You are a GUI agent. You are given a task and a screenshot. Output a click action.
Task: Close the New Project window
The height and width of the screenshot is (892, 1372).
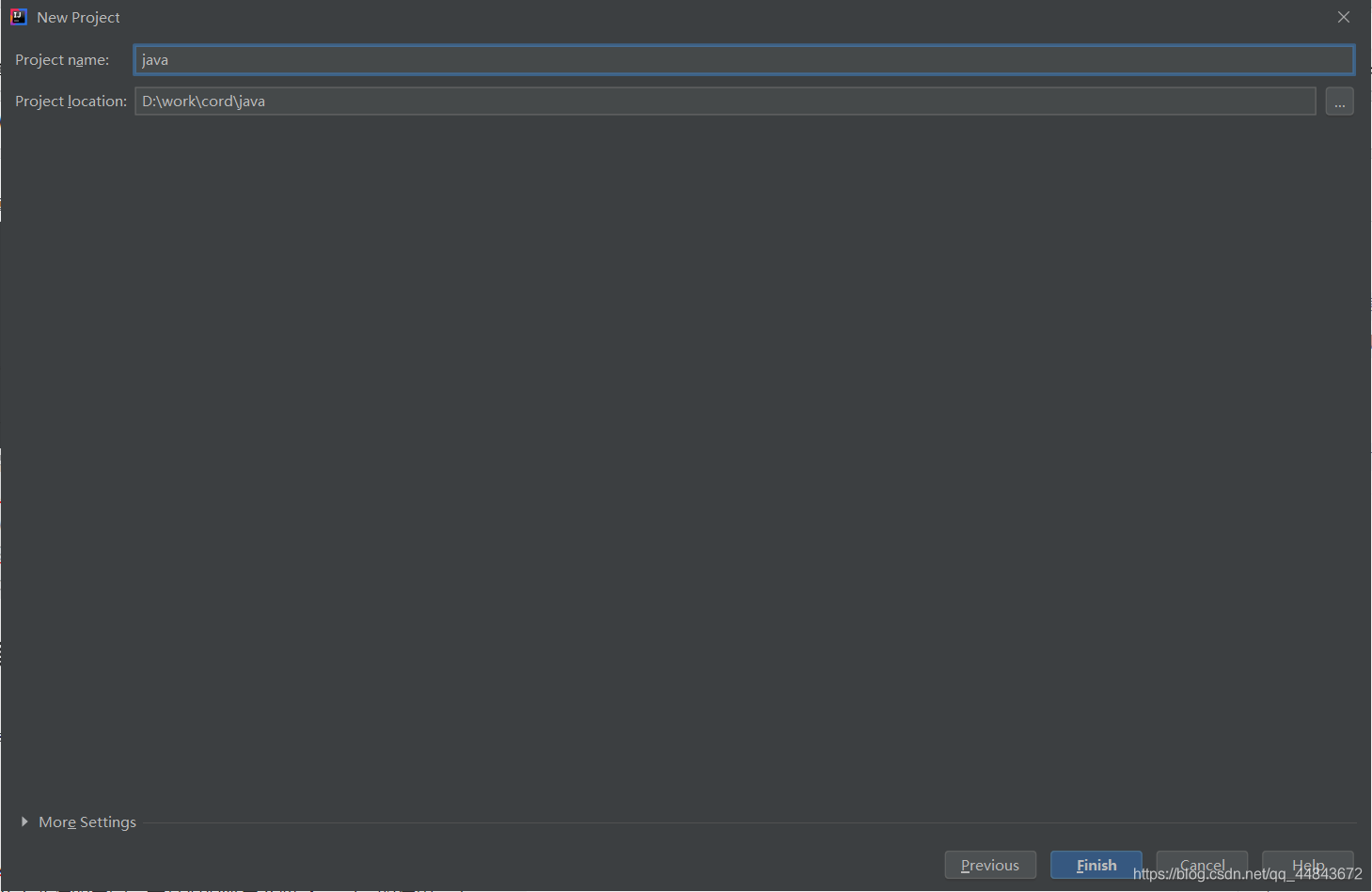[x=1344, y=17]
